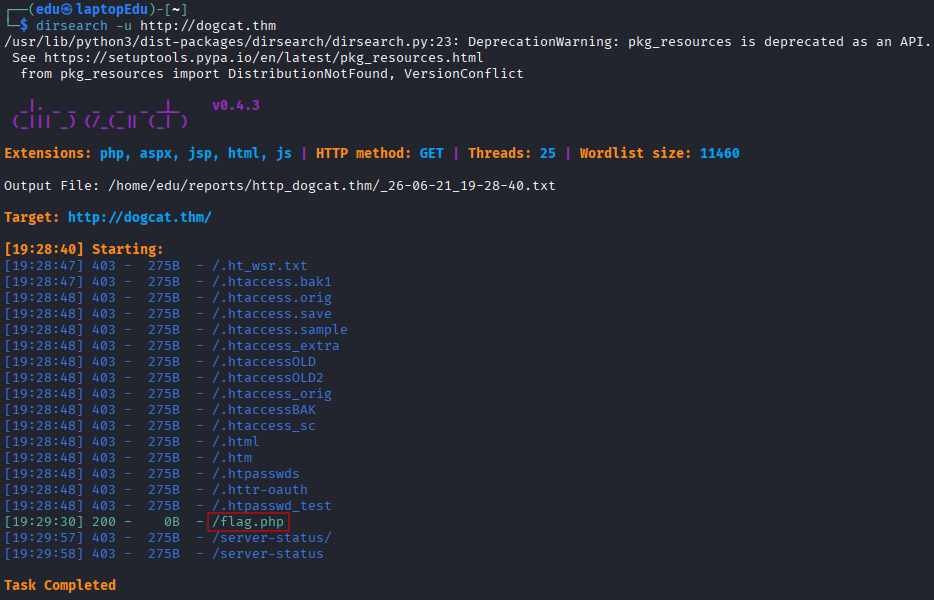The width and height of the screenshot is (934, 600).
Task: Click the [19:28:40] Starting line
Action: [83, 249]
